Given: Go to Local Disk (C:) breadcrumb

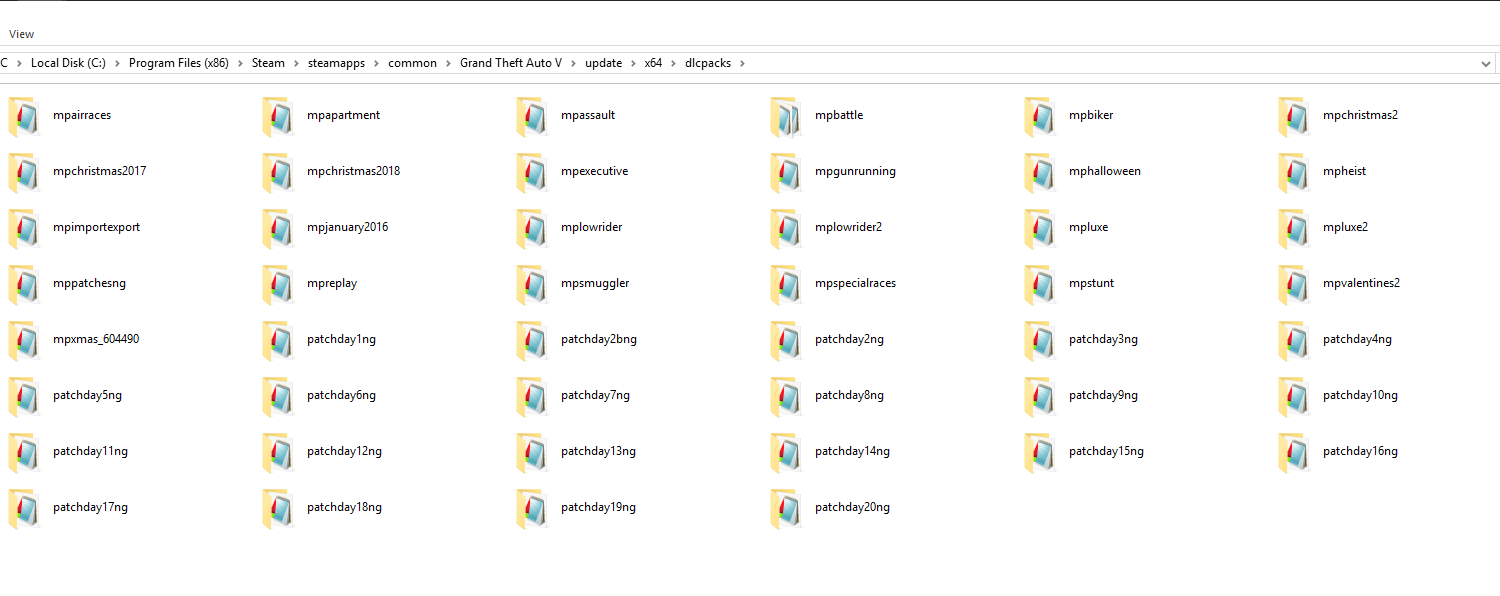Looking at the screenshot, I should coord(68,63).
